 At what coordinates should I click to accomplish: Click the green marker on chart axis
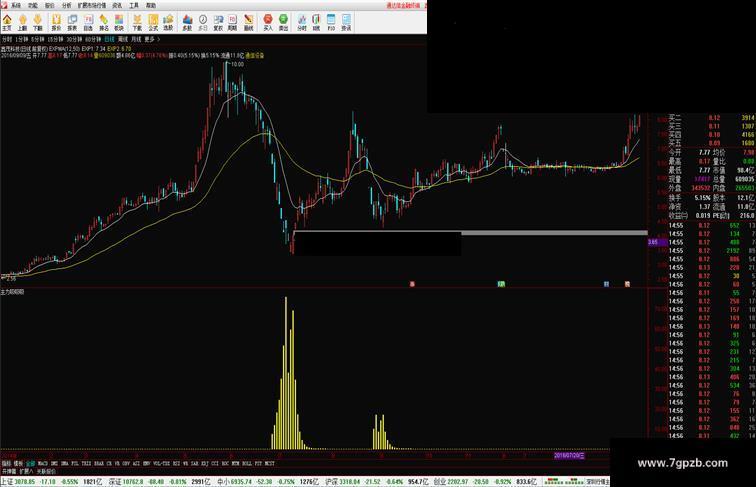pyautogui.click(x=501, y=284)
